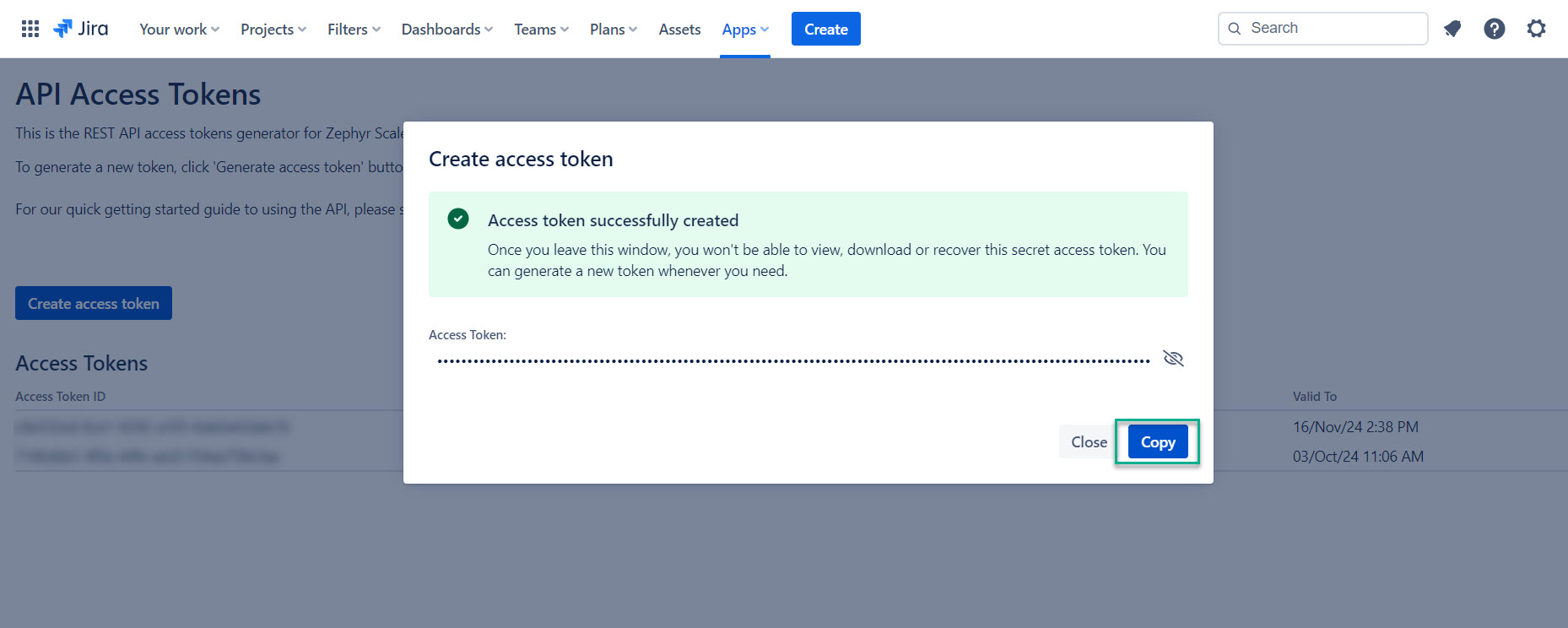Click the API Access Tokens page heading

[x=138, y=95]
